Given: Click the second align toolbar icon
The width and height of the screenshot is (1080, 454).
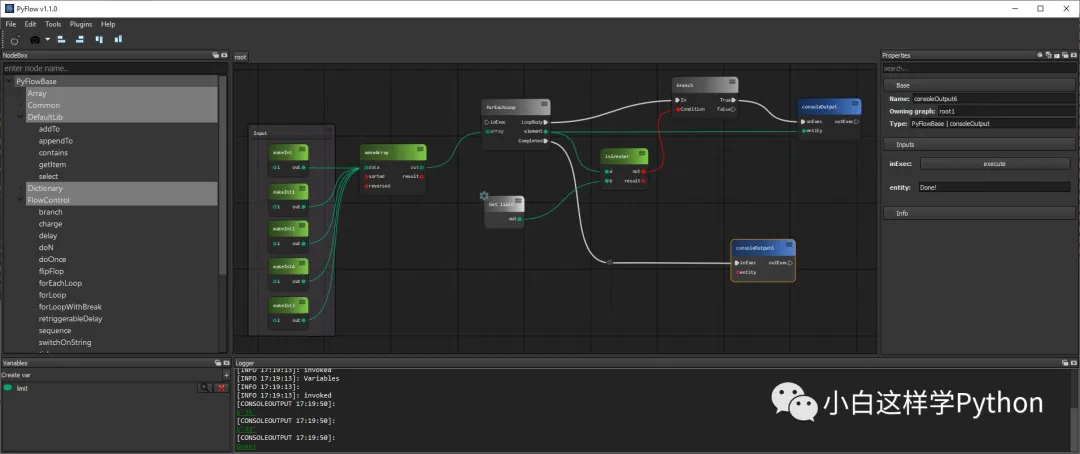Looking at the screenshot, I should [80, 40].
